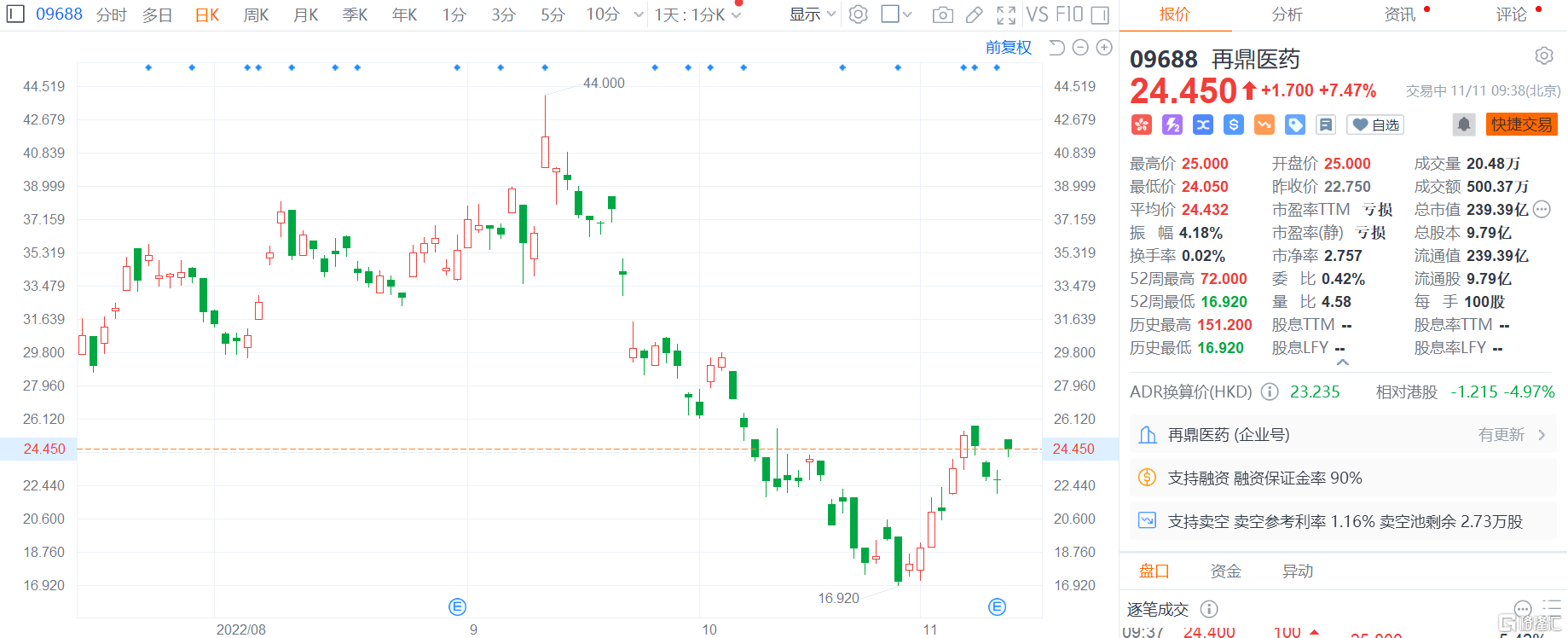Open the 显示 display dropdown
The width and height of the screenshot is (1568, 638).
tap(812, 14)
